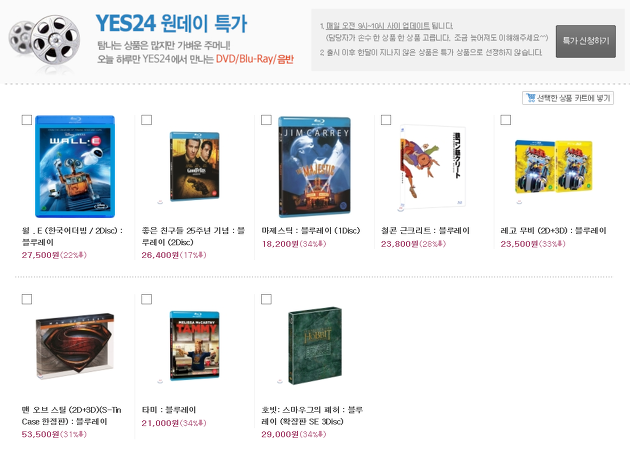Image resolution: width=630 pixels, height=450 pixels.
Task: Tick the checkbox for the Lego Movie
Action: pyautogui.click(x=505, y=120)
